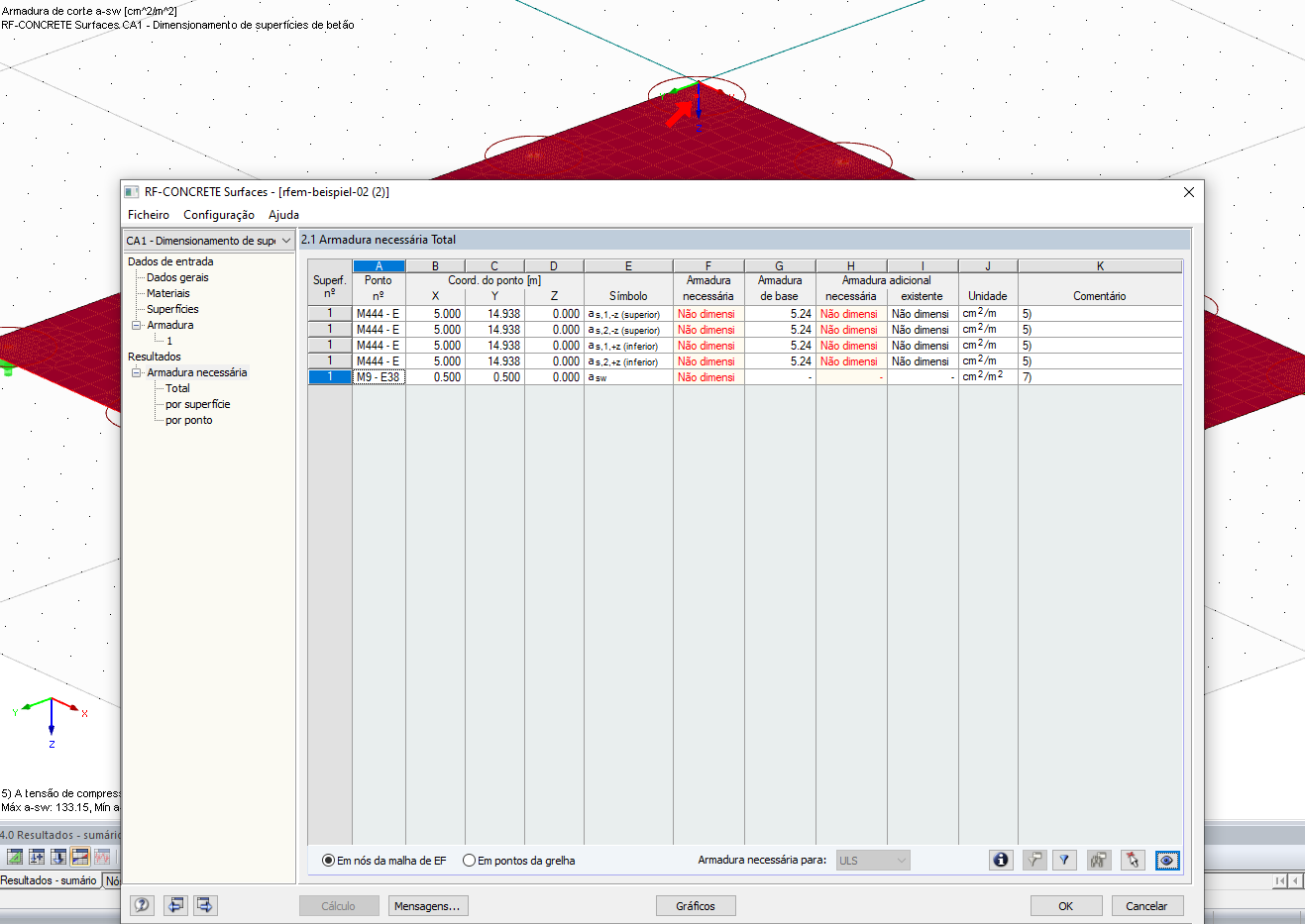Click the blue funnel filter icon

click(1064, 860)
